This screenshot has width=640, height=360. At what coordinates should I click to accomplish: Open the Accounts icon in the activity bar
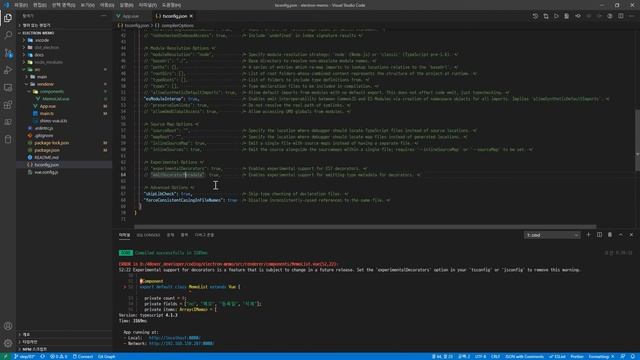[x=8, y=326]
